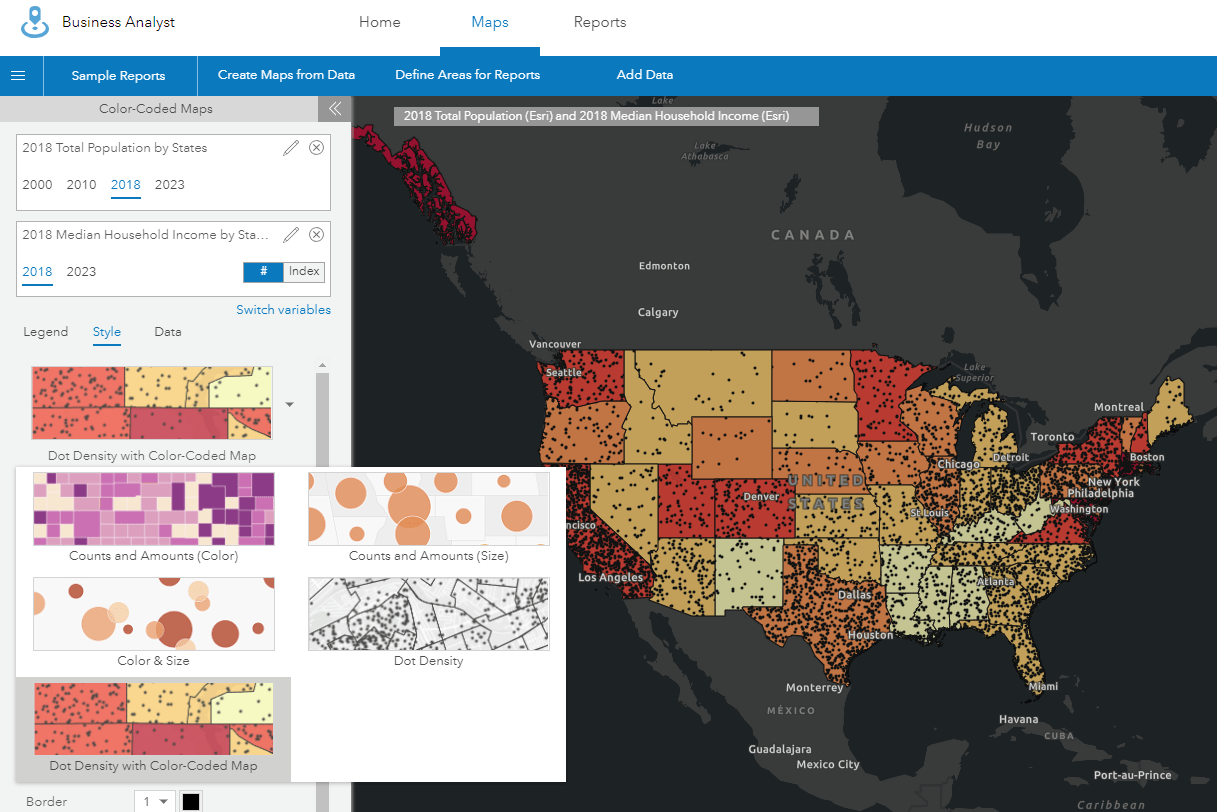Edit the 2018 Total Population by States layer
Viewport: 1217px width, 812px height.
tap(290, 147)
